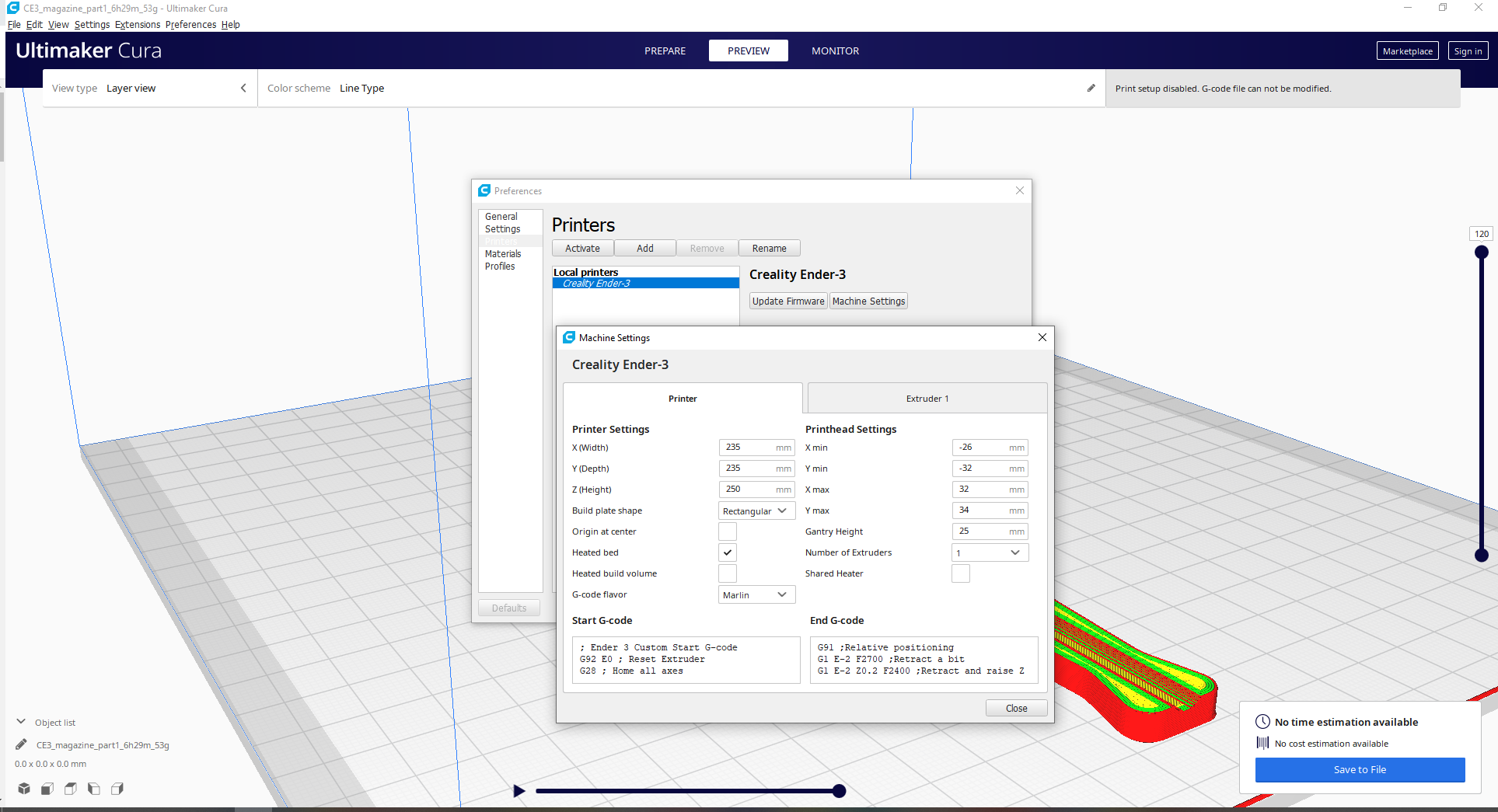Select the top view icon

click(x=71, y=789)
